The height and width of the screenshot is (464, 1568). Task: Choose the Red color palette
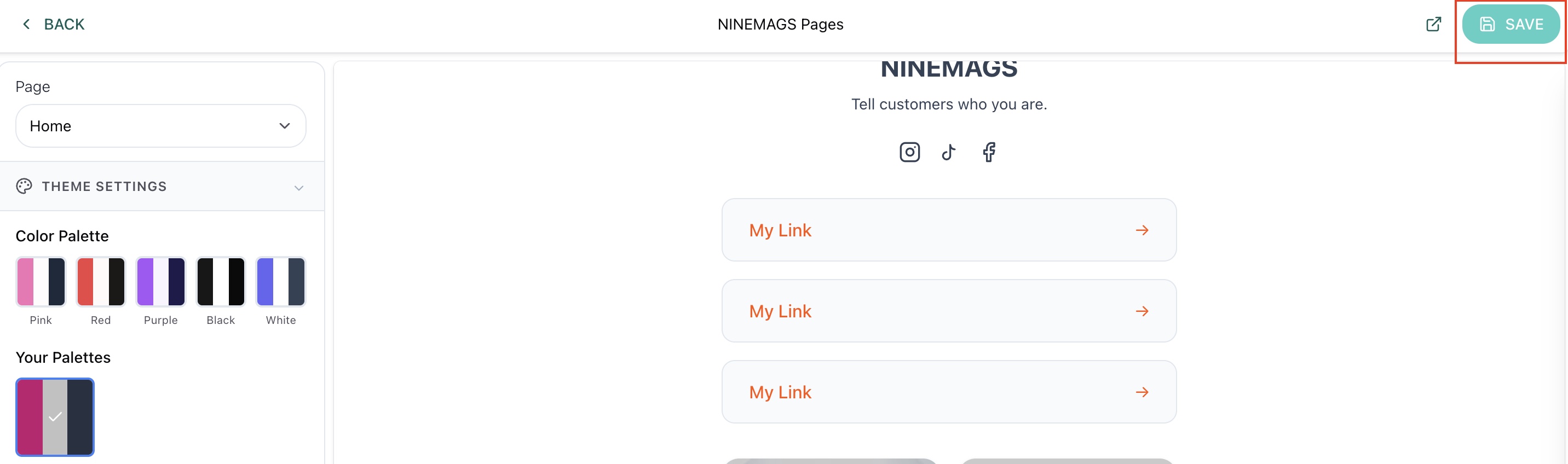click(x=101, y=282)
